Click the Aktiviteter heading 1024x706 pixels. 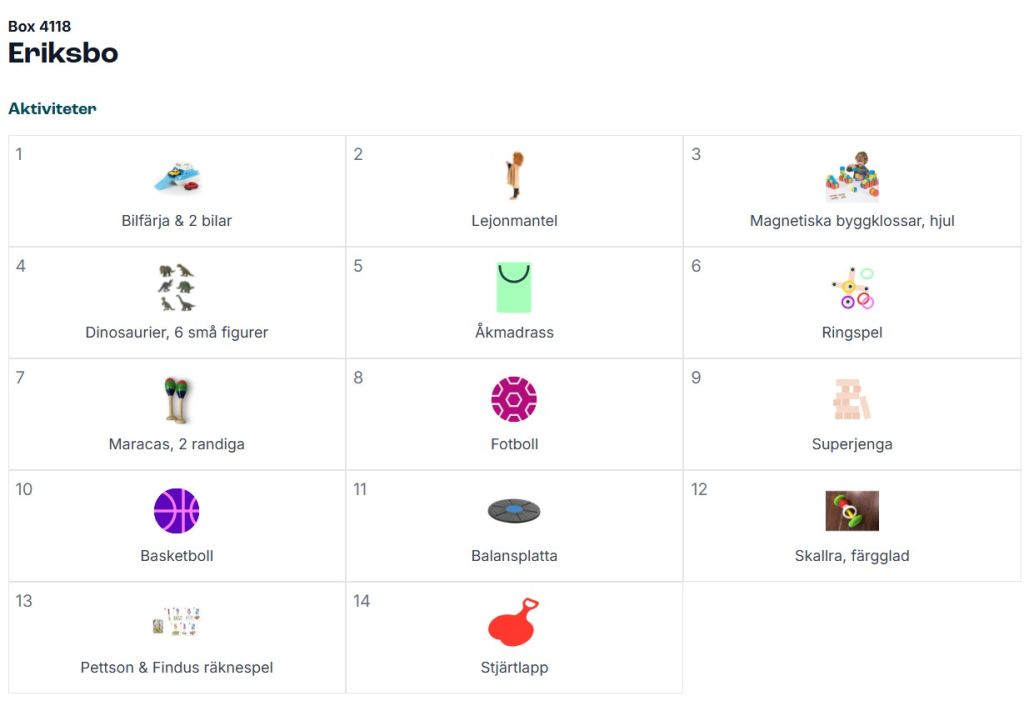pyautogui.click(x=52, y=108)
